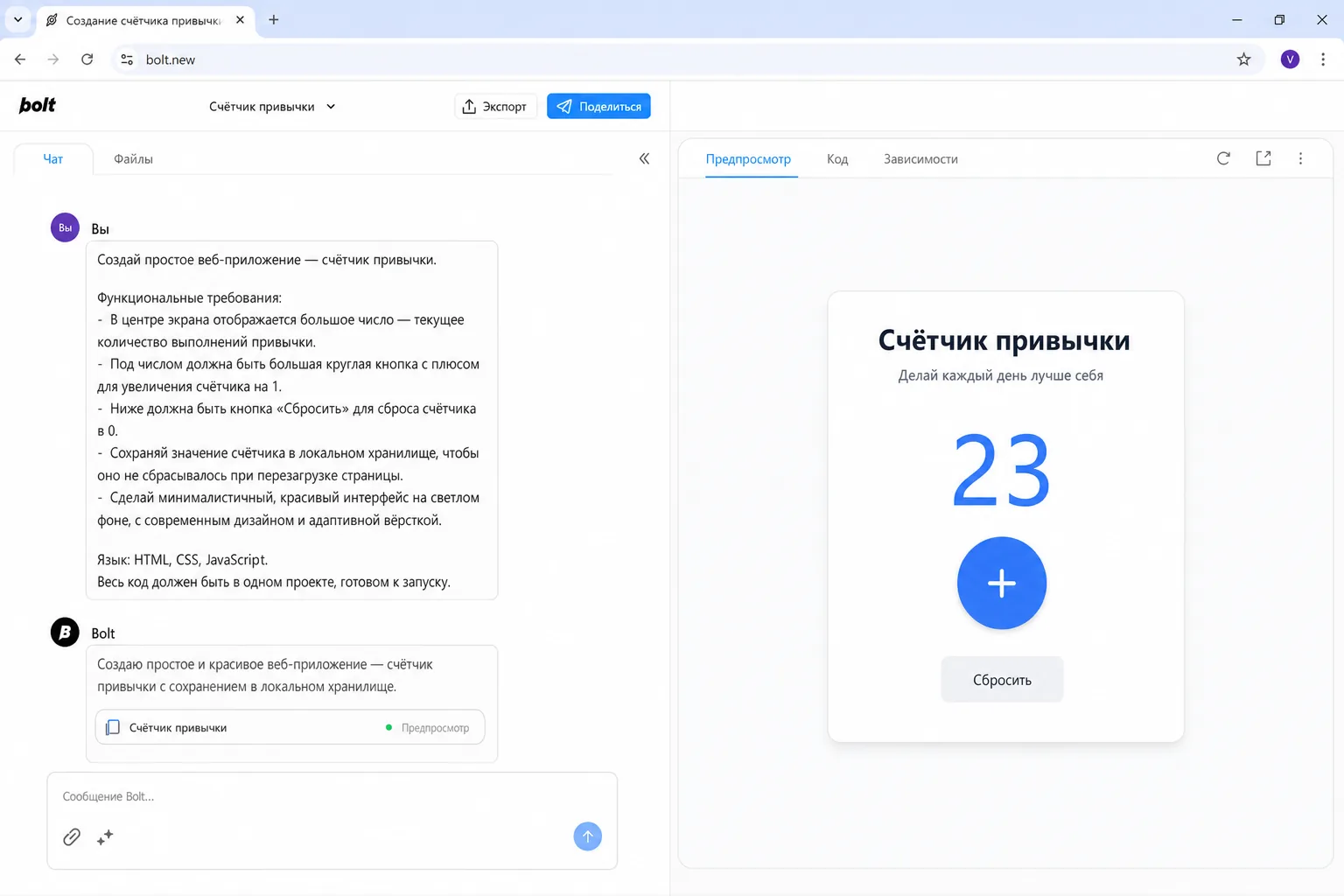1344x896 pixels.
Task: Open the Счётчик привычки artifact card
Action: pyautogui.click(x=290, y=727)
